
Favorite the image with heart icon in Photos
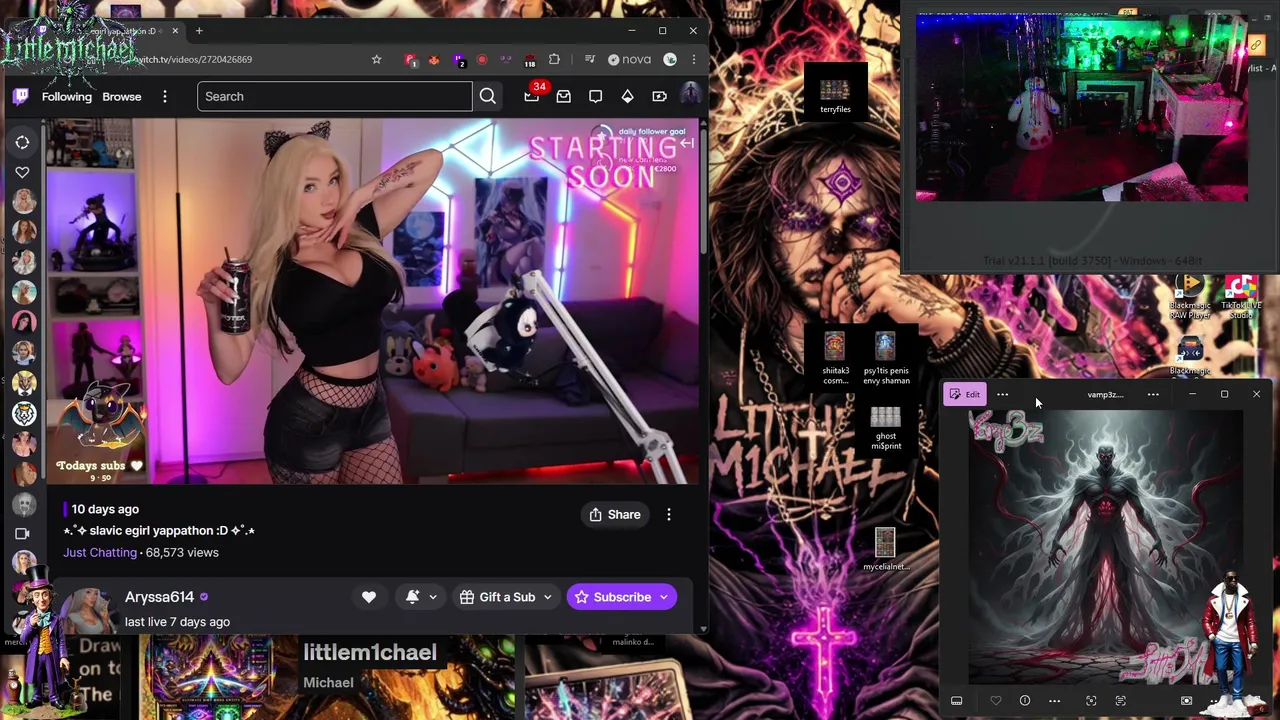[x=995, y=701]
